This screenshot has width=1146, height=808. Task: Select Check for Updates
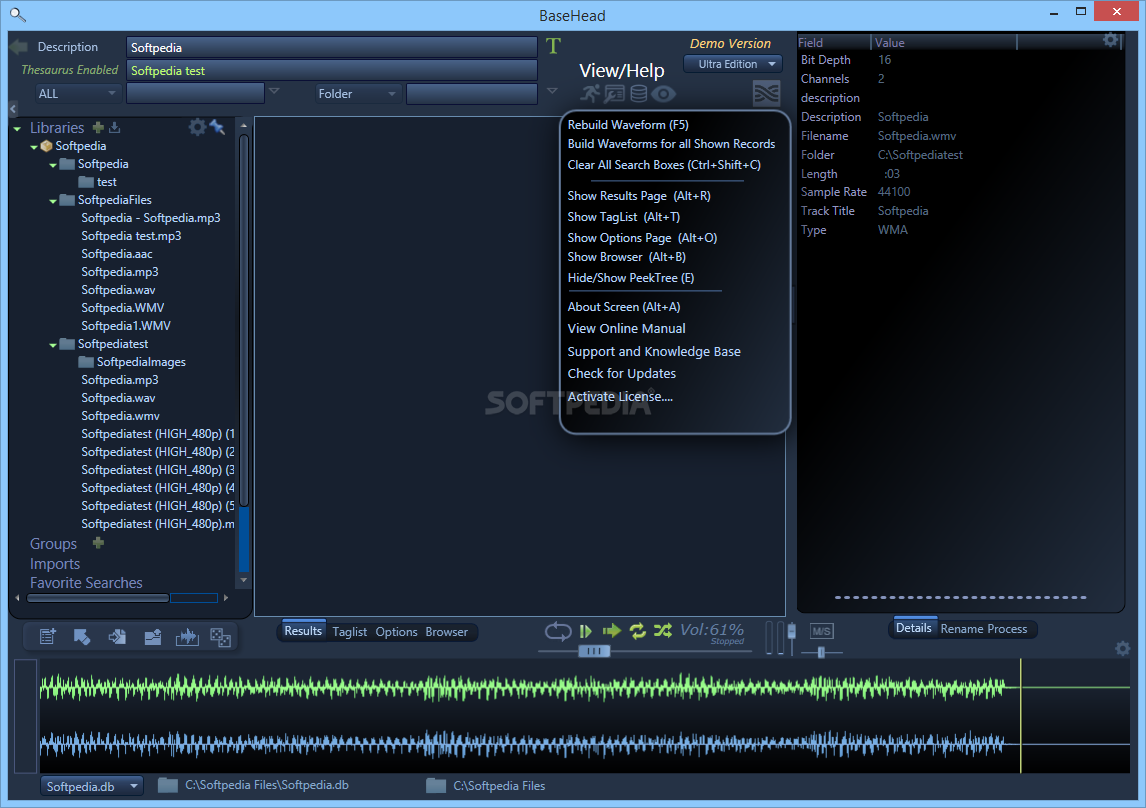point(621,373)
